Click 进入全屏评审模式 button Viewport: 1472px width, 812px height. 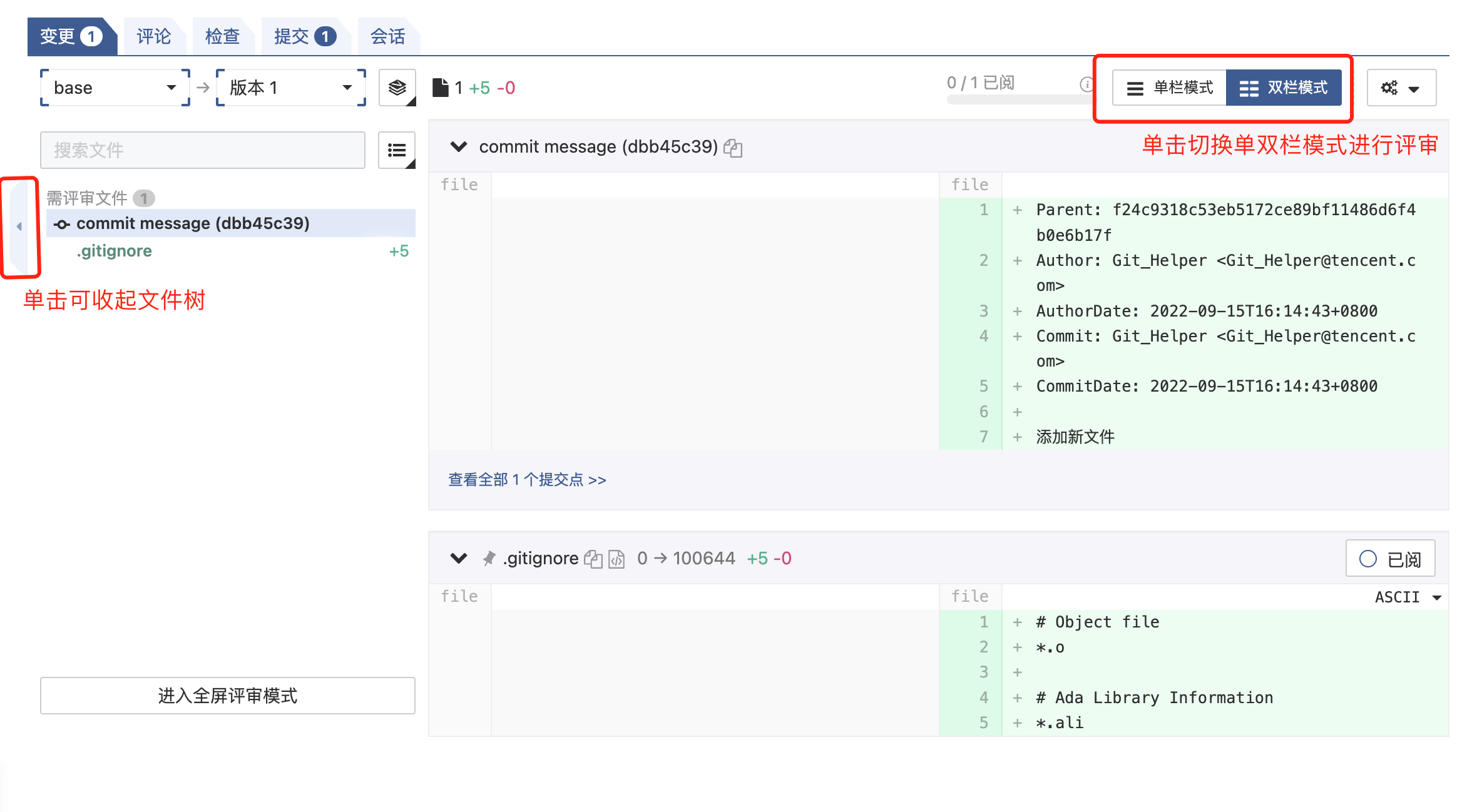tap(227, 696)
